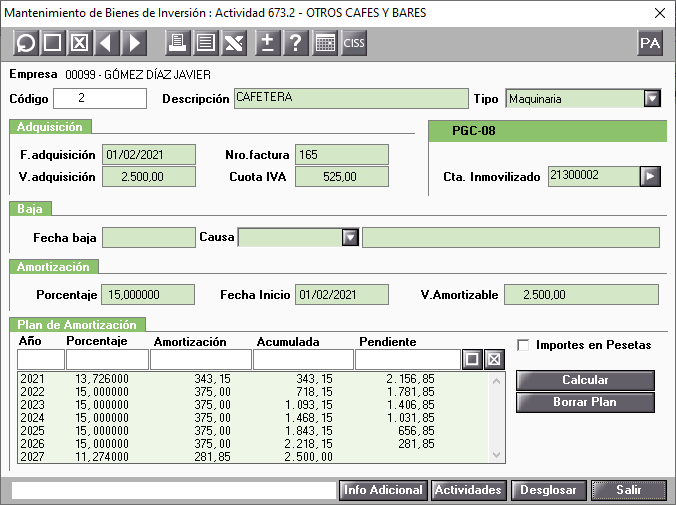Click the empty Fecha baja field

149,238
